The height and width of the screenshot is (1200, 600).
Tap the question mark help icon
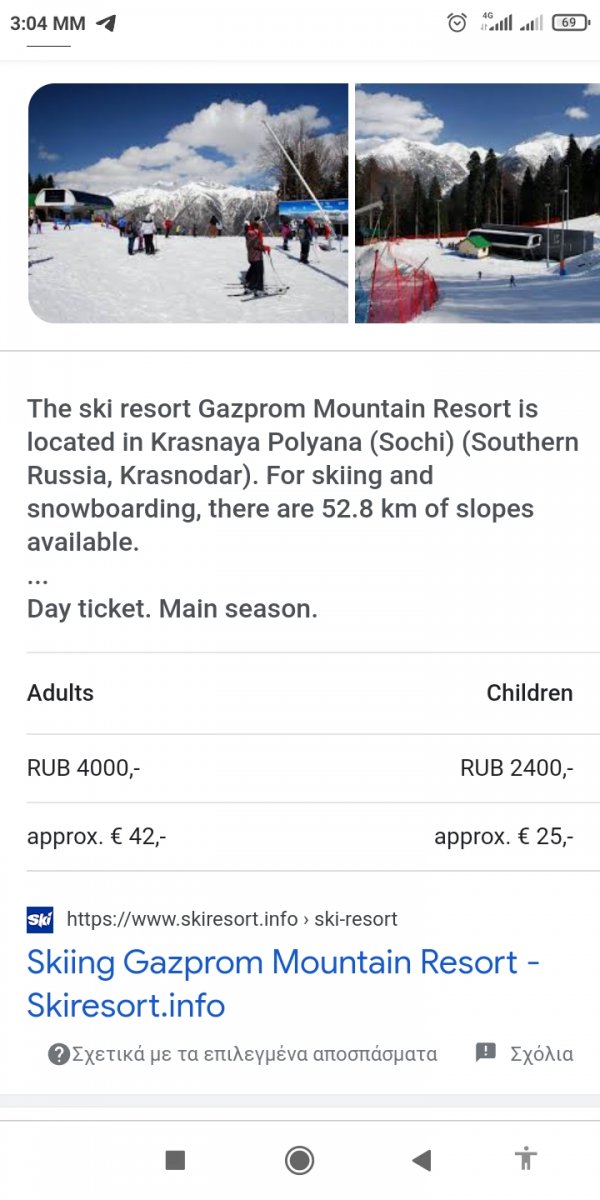pos(59,1053)
